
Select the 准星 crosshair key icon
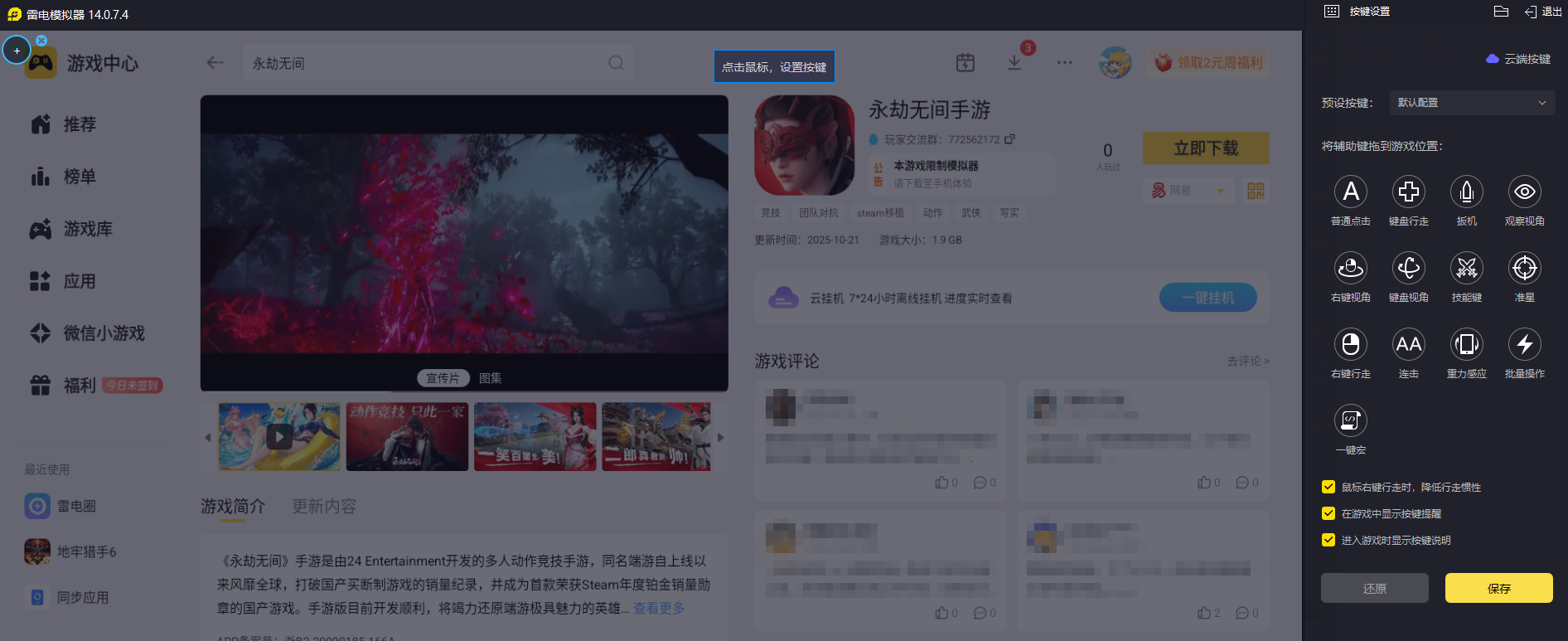tap(1525, 268)
